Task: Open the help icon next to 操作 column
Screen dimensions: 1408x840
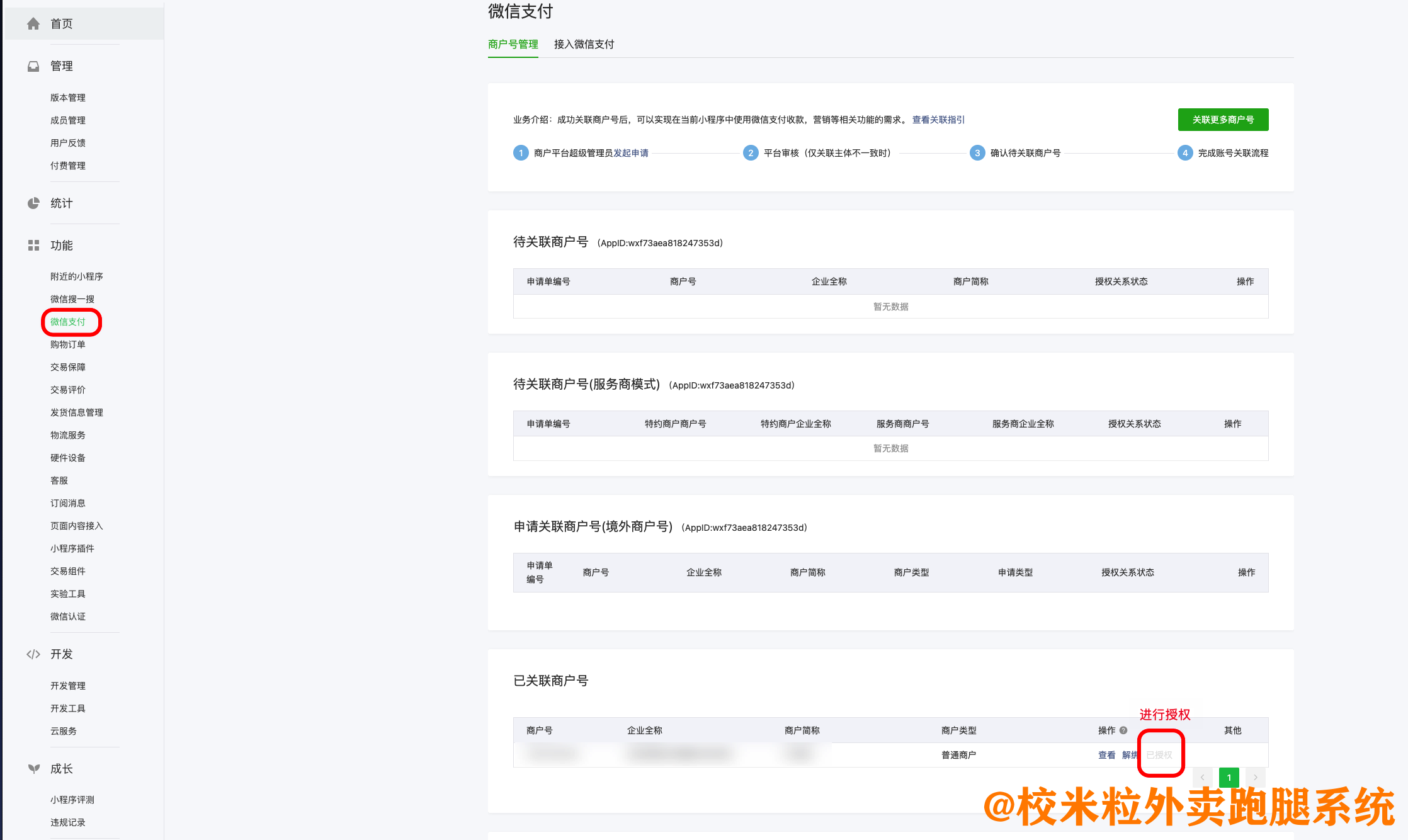Action: point(1125,730)
